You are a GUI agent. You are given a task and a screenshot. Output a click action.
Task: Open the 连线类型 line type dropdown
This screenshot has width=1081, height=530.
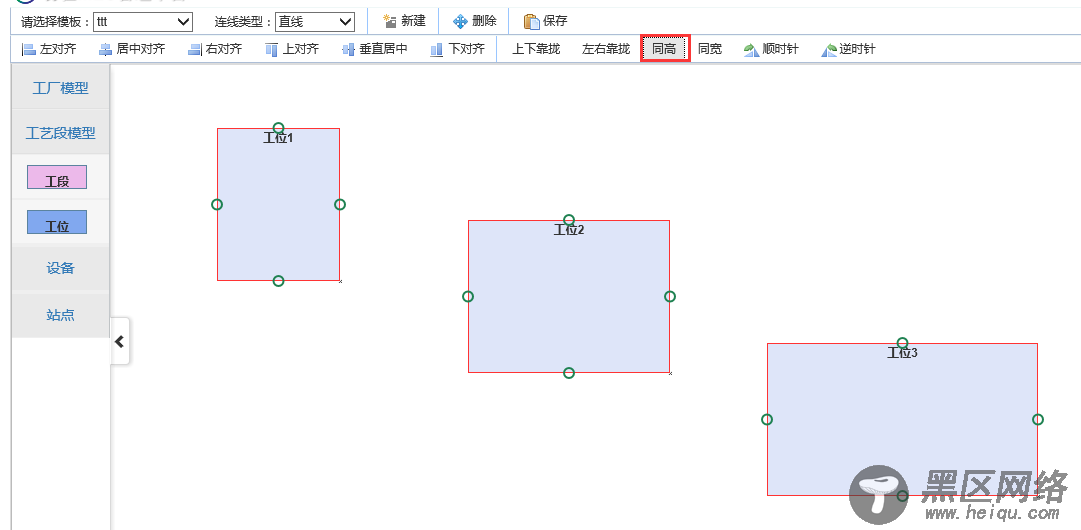pyautogui.click(x=315, y=22)
